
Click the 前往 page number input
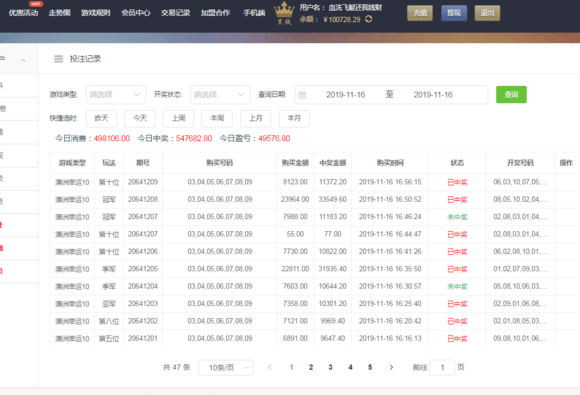click(x=442, y=368)
